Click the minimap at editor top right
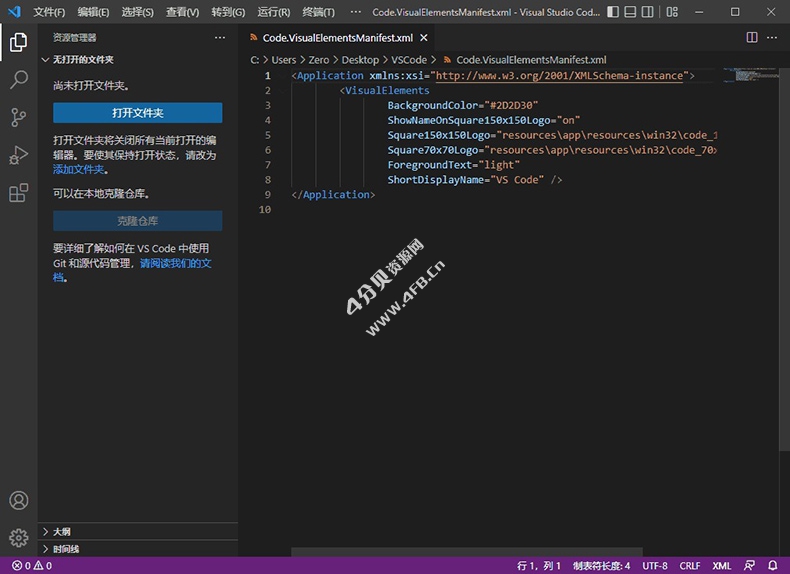Viewport: 790px width, 574px height. (751, 76)
